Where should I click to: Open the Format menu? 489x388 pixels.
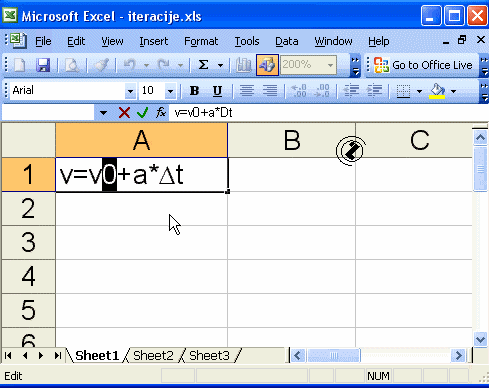pos(201,41)
